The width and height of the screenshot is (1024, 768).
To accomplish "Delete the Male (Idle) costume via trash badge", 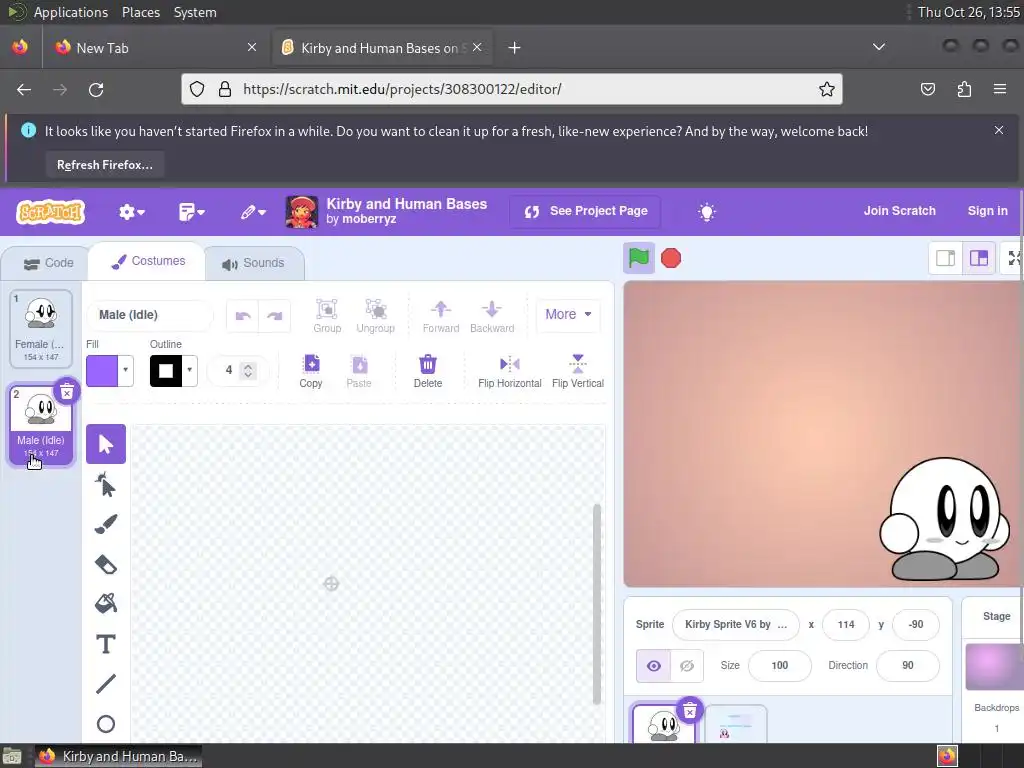I will point(67,392).
